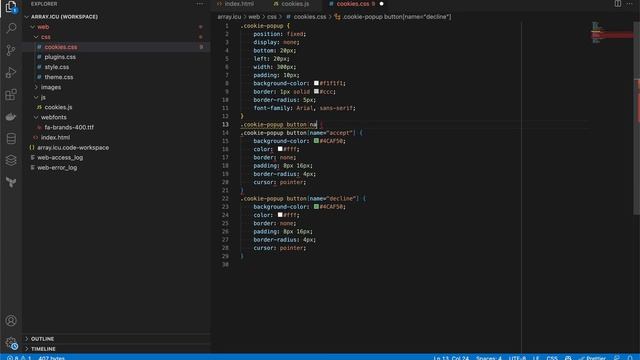The image size is (640, 360).
Task: Open notifications bell in status bar
Action: 630,358
